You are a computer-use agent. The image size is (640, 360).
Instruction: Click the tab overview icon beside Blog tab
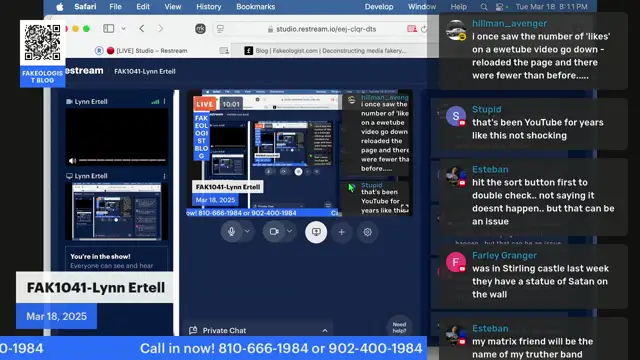click(x=224, y=51)
